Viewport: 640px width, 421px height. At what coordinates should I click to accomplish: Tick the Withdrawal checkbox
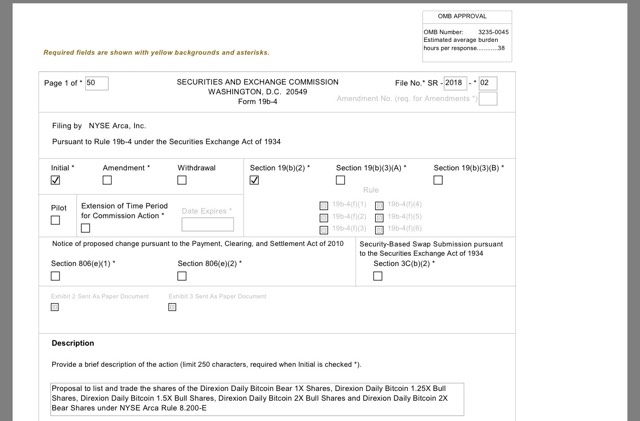coord(182,180)
